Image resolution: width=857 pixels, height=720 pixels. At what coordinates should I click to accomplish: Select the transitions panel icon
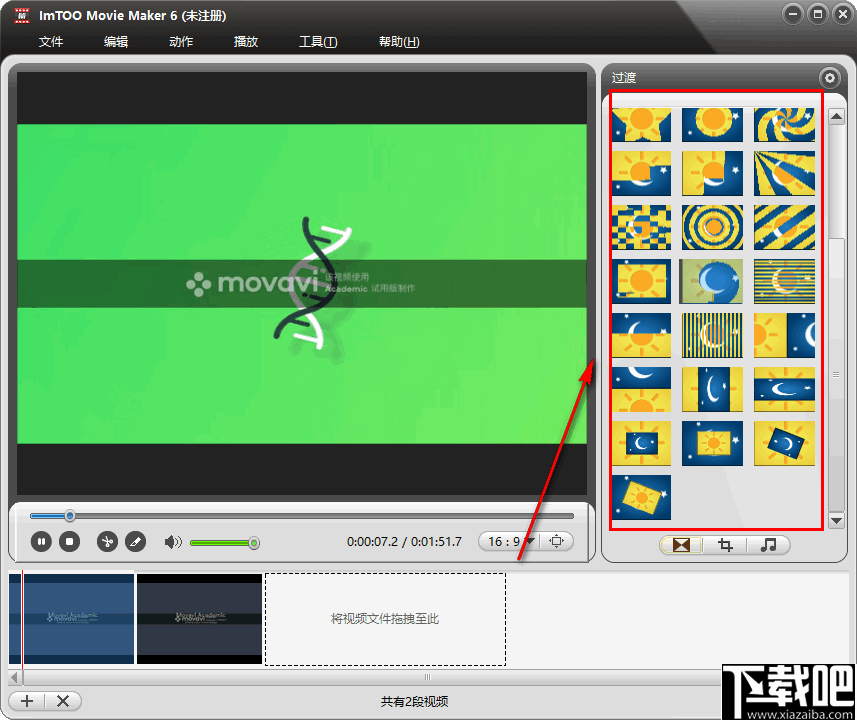point(681,545)
